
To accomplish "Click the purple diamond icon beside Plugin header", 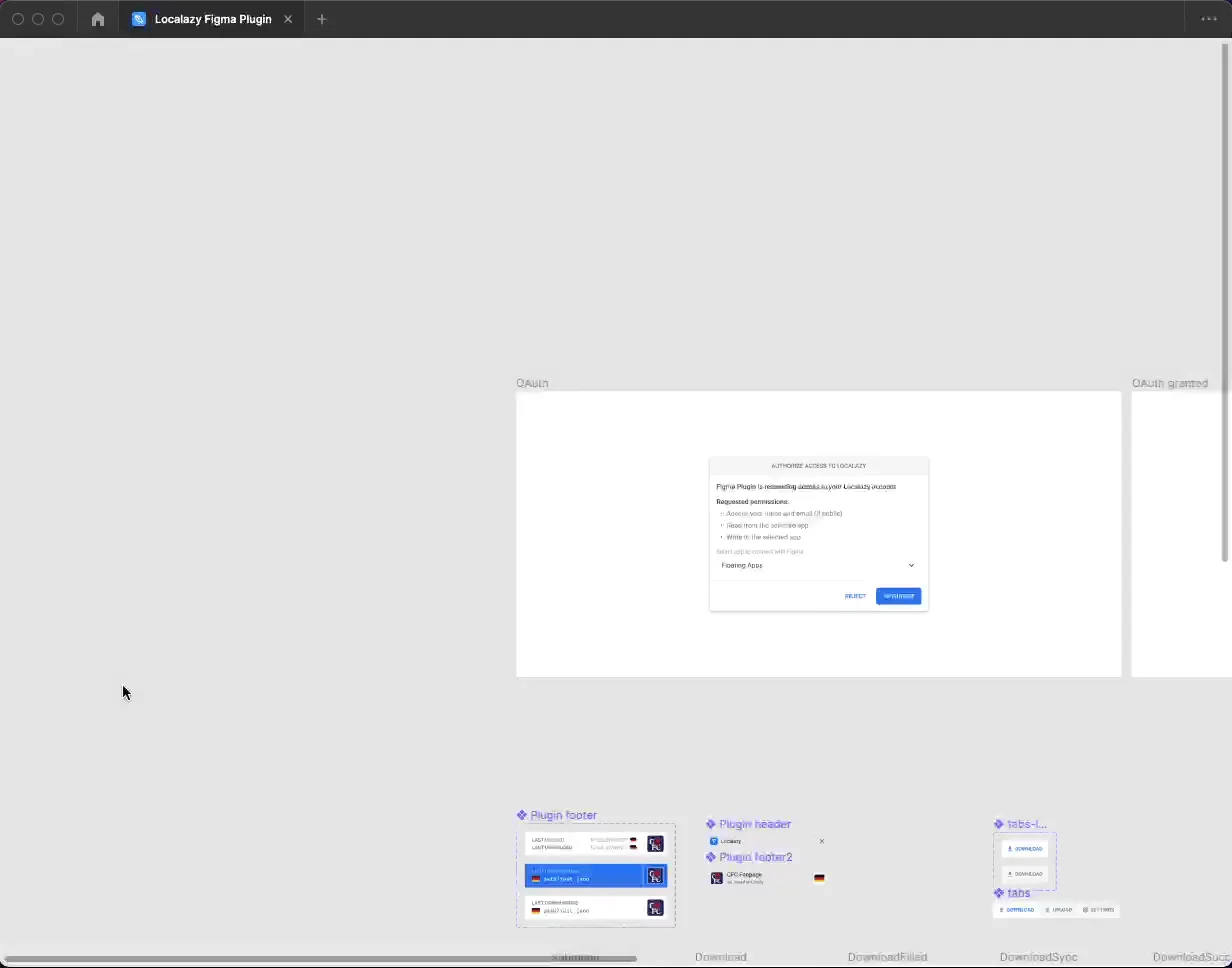I will (x=710, y=824).
